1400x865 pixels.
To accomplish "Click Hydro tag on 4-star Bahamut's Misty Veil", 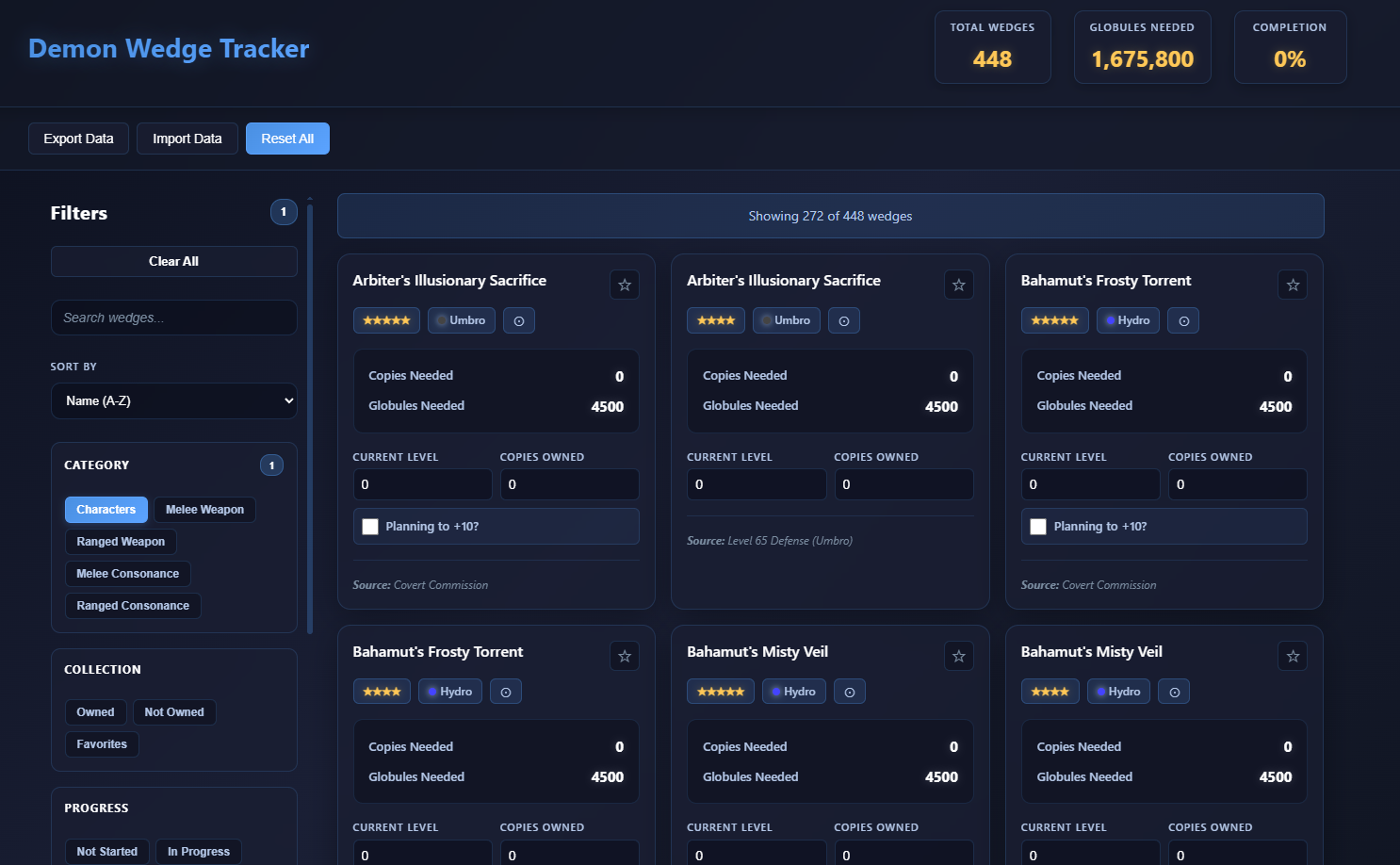I will [x=1119, y=692].
